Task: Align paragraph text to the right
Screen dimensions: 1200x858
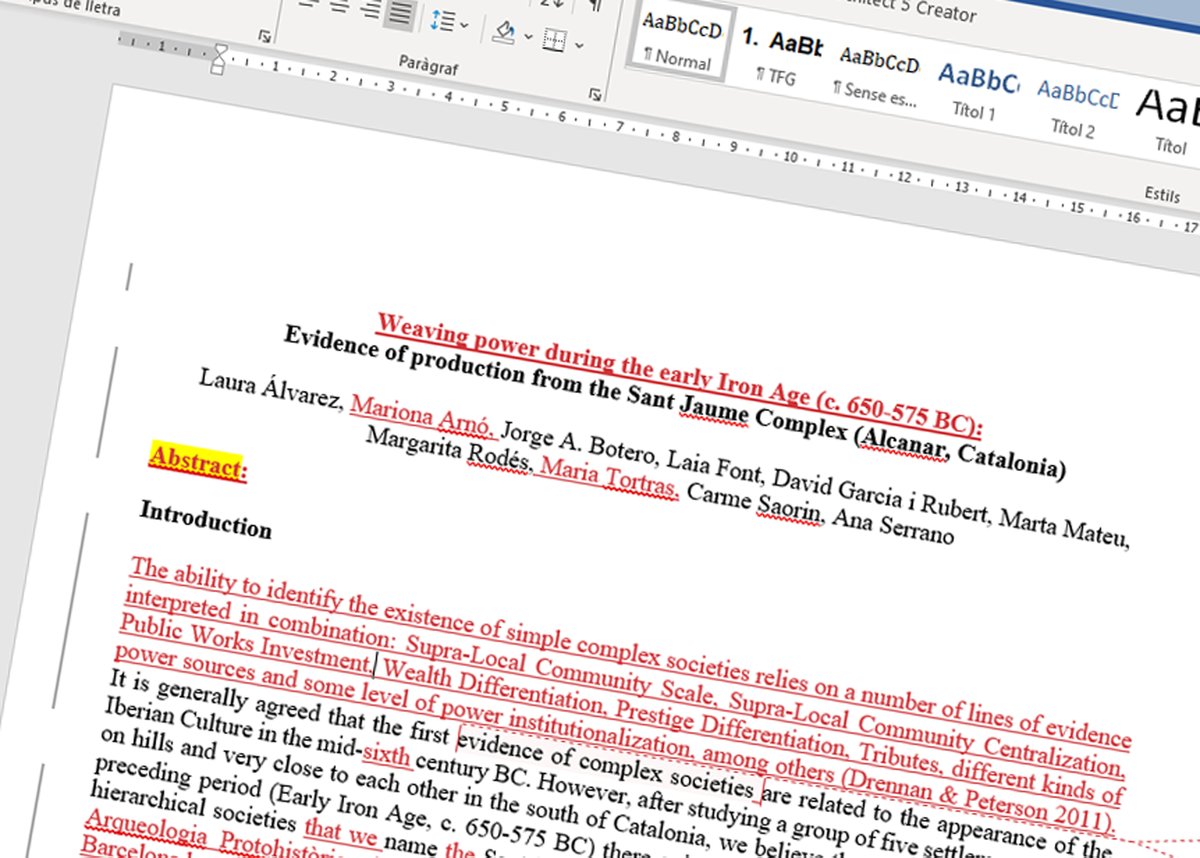Action: pyautogui.click(x=369, y=10)
